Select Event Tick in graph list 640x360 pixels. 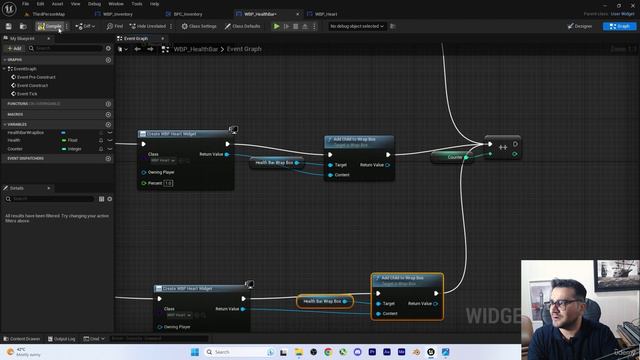coord(27,93)
